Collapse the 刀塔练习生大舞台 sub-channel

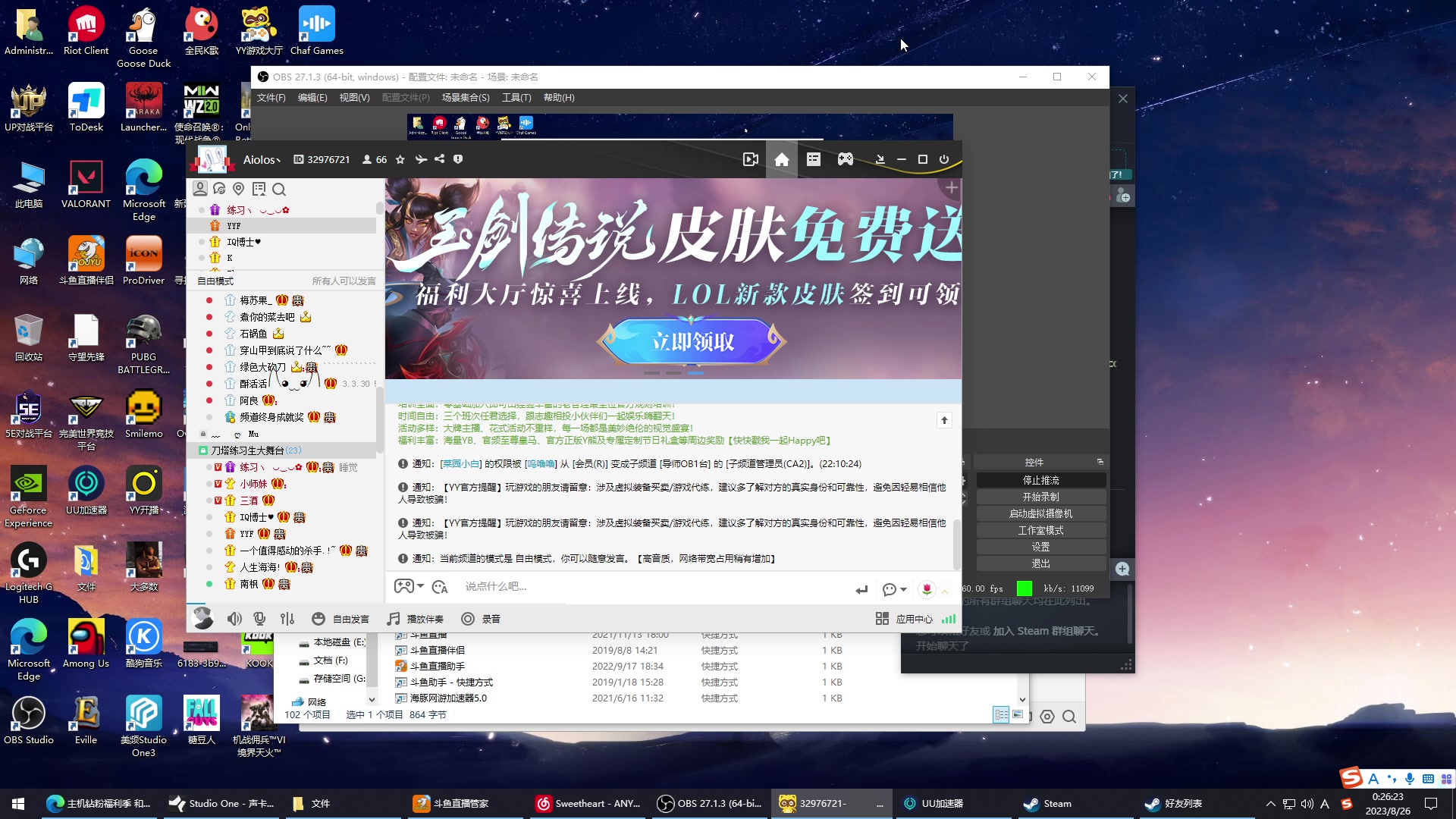pos(203,450)
